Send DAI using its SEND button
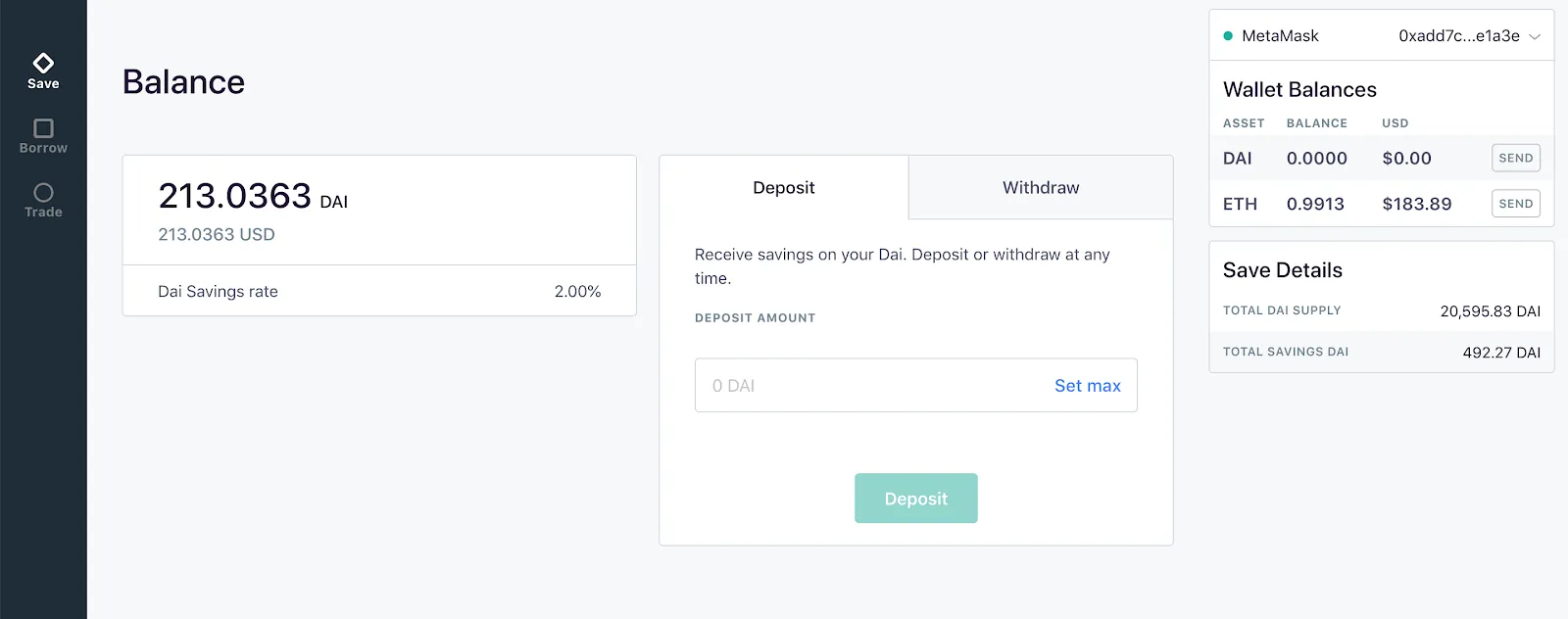1568x619 pixels. coord(1514,158)
